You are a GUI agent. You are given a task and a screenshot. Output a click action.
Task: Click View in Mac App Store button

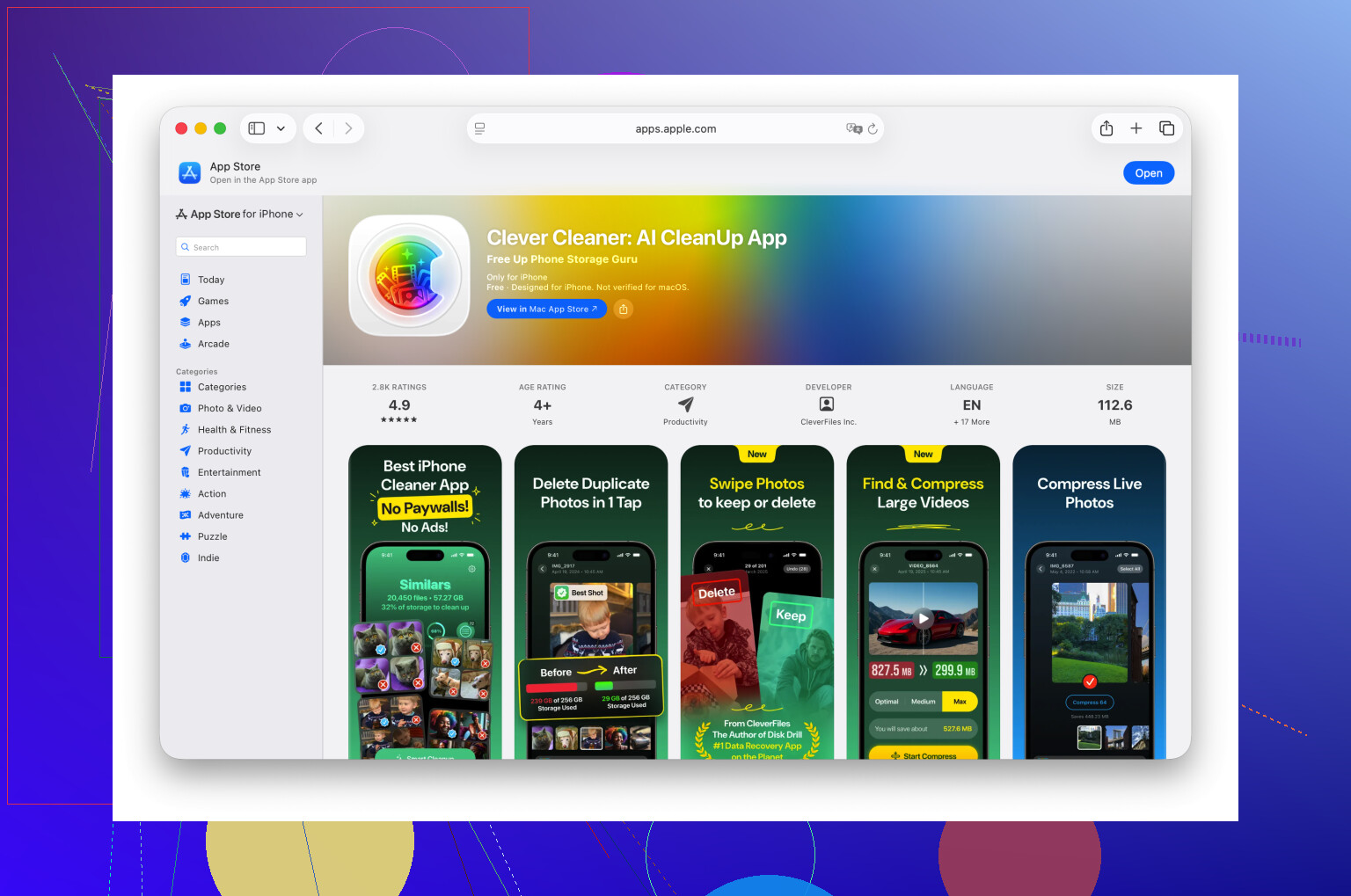[547, 310]
